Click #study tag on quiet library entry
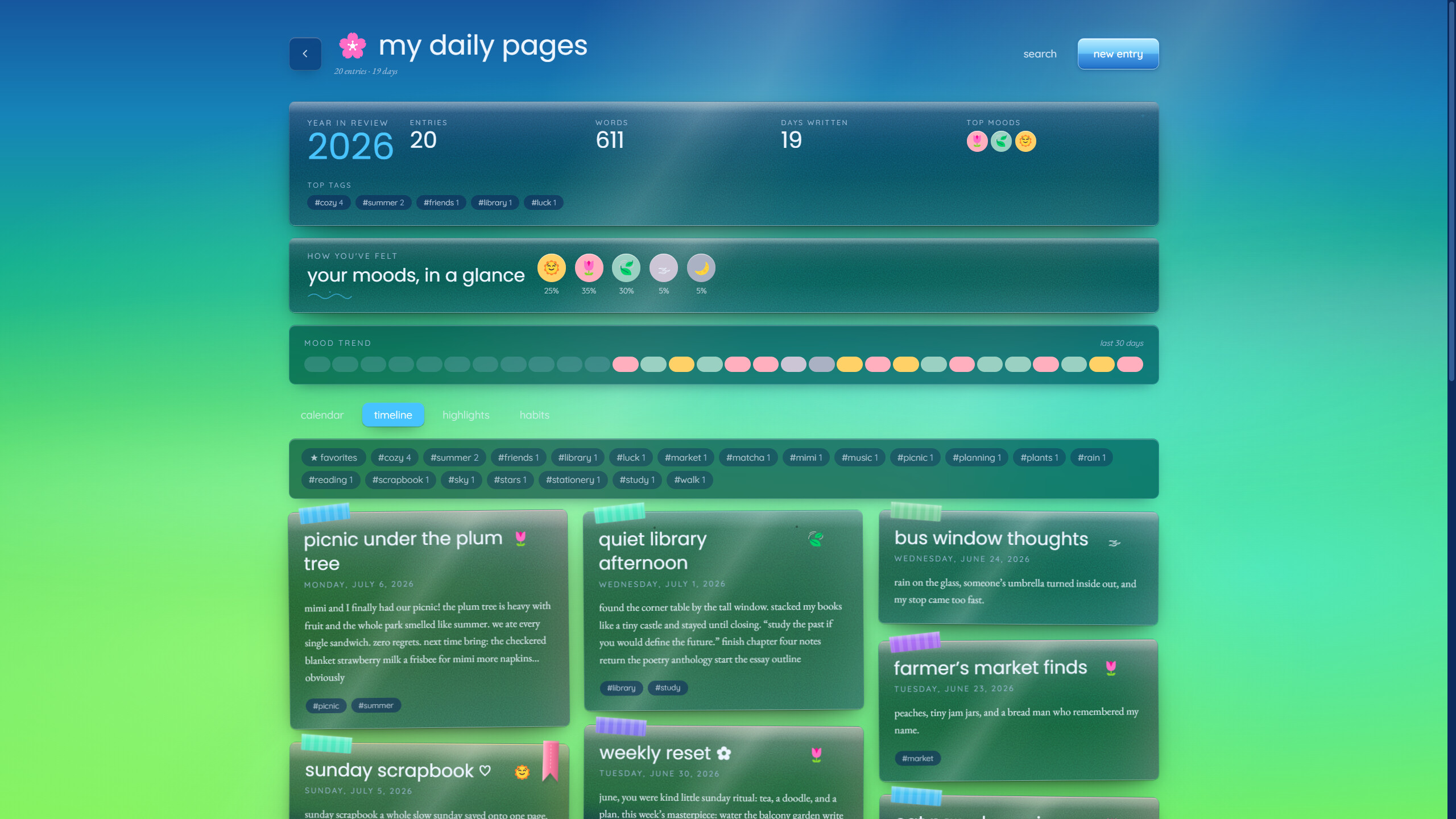The height and width of the screenshot is (819, 1456). coord(668,688)
